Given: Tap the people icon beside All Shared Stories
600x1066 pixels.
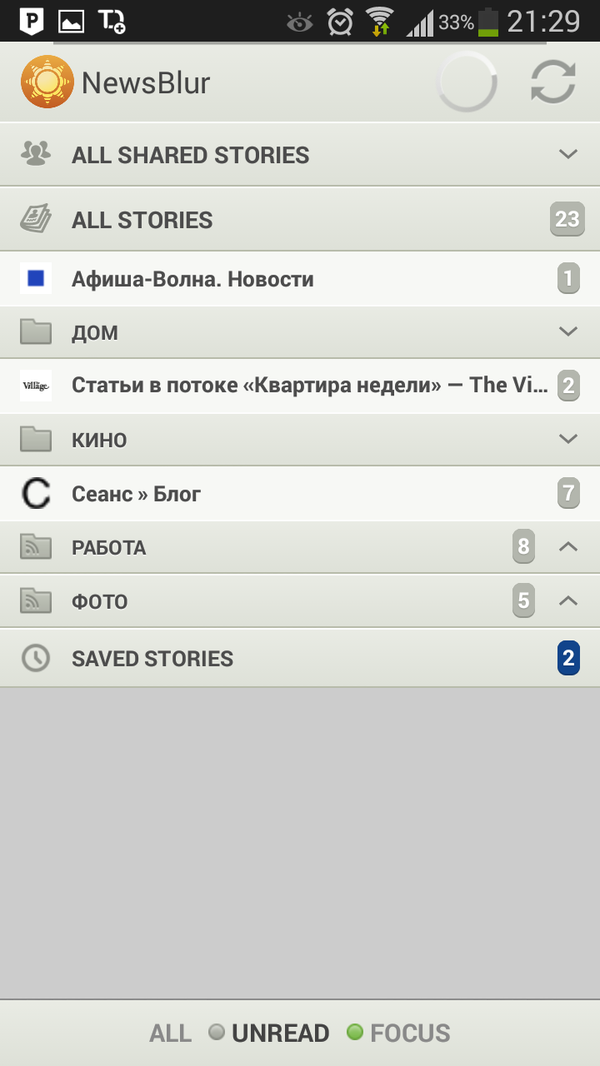Looking at the screenshot, I should point(36,154).
